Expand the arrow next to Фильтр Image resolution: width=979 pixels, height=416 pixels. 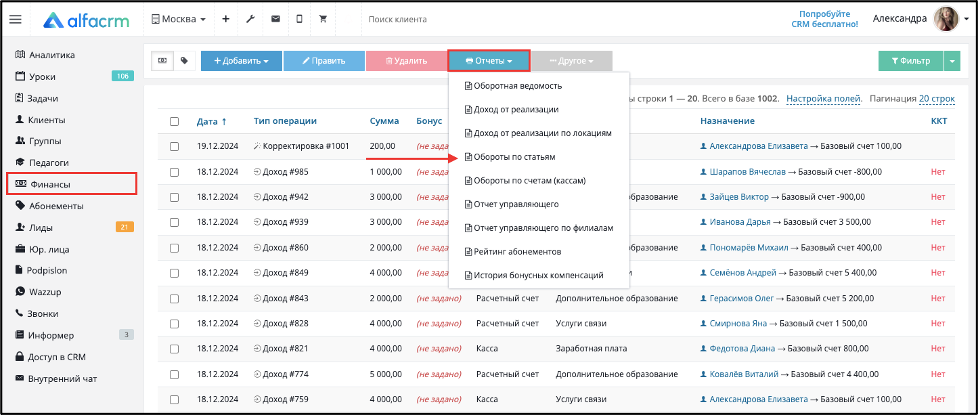pyautogui.click(x=952, y=61)
